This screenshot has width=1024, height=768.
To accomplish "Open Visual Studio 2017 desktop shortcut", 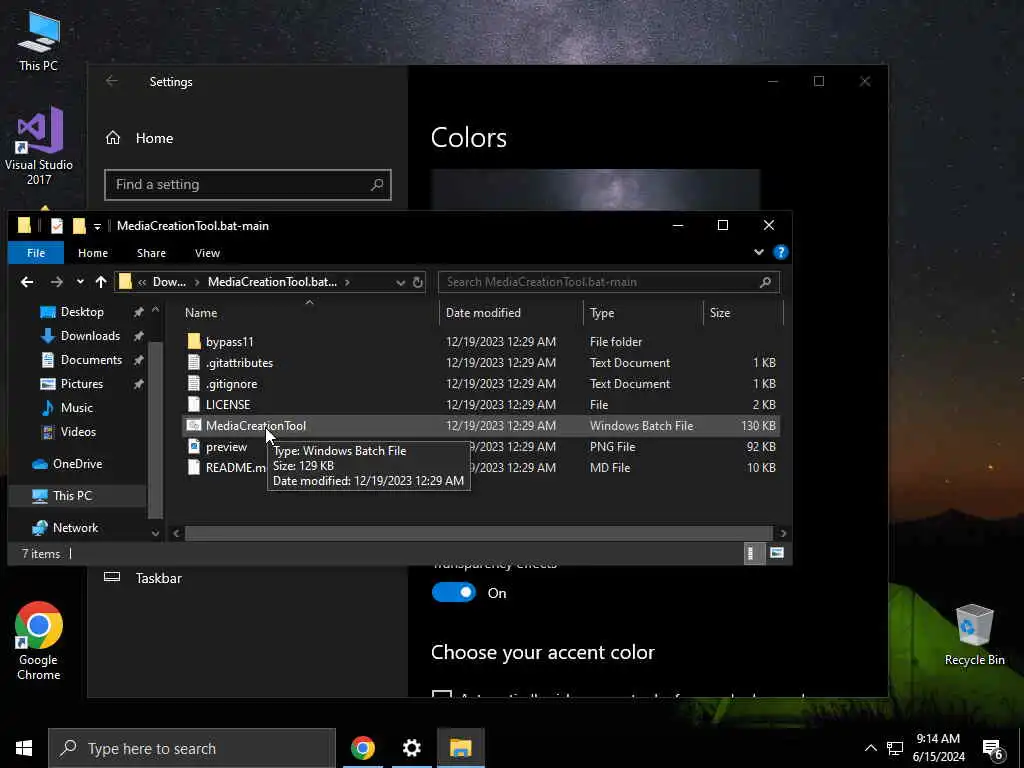I will 39,145.
